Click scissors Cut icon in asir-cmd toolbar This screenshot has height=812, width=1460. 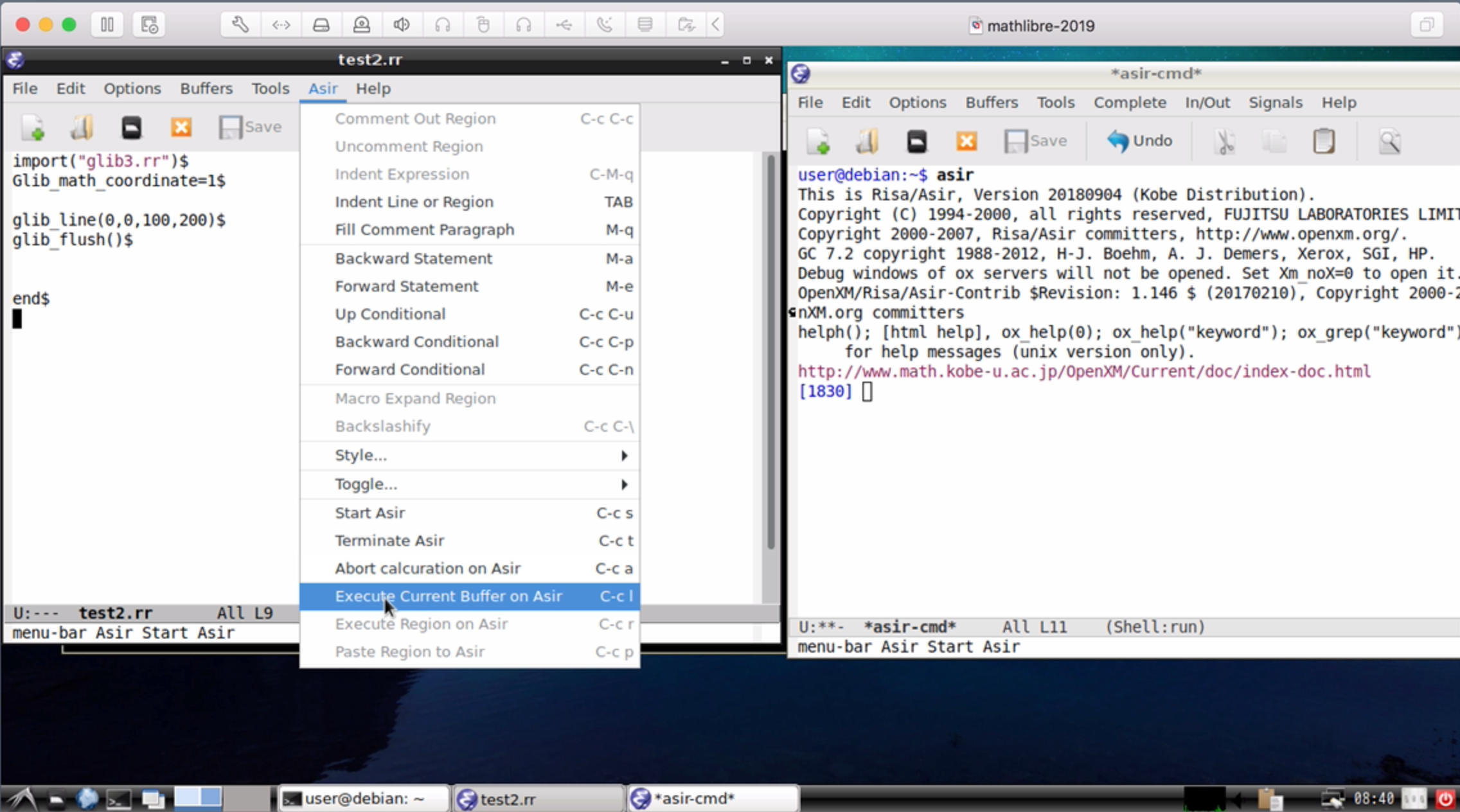tap(1225, 141)
